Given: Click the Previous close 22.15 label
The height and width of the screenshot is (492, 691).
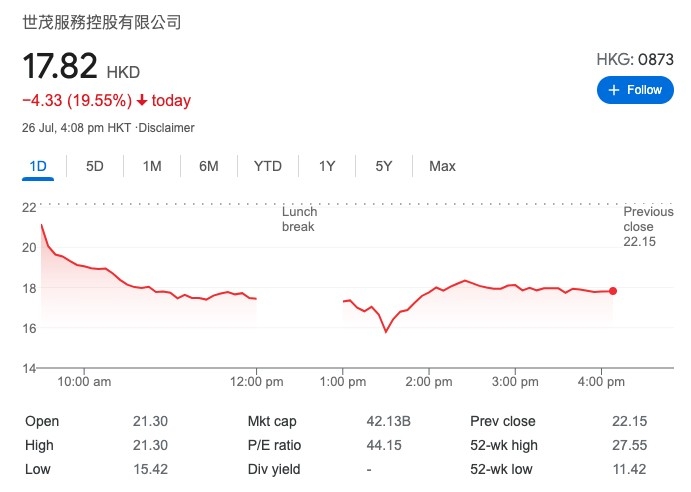Looking at the screenshot, I should (648, 227).
